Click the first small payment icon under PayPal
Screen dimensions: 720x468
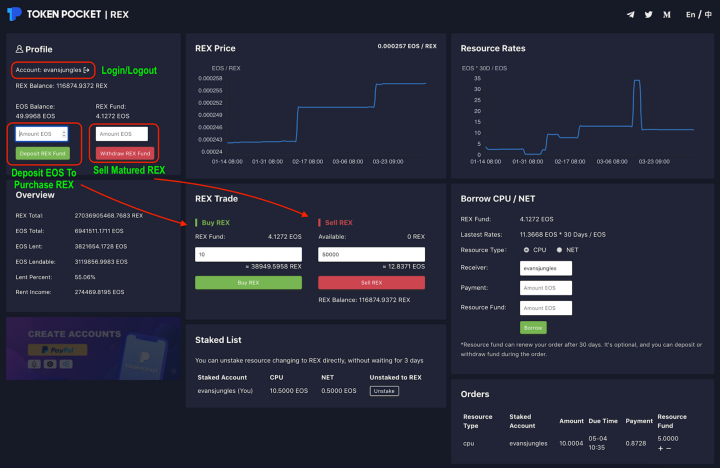[34, 364]
